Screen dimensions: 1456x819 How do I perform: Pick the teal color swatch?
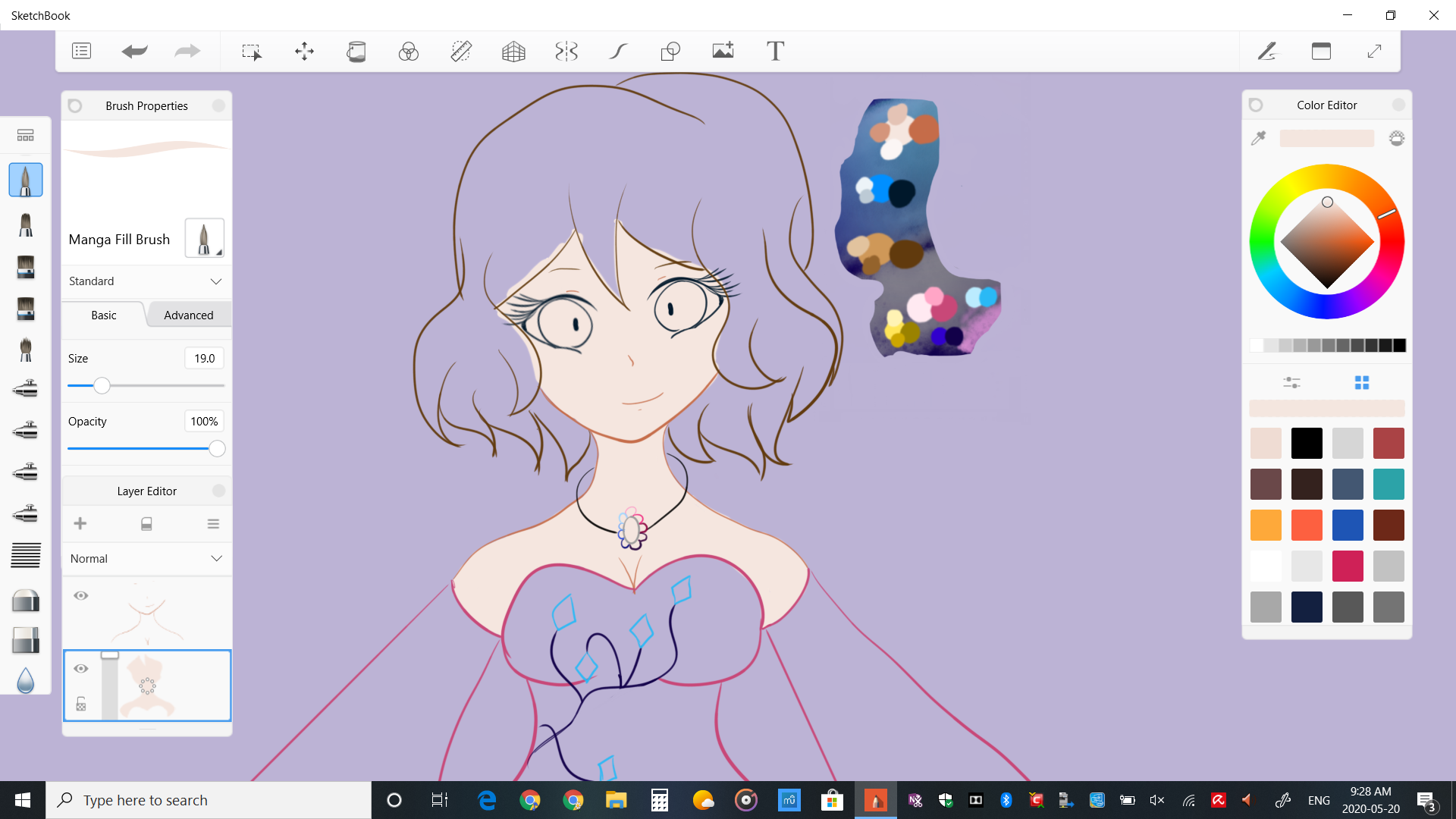(x=1389, y=484)
